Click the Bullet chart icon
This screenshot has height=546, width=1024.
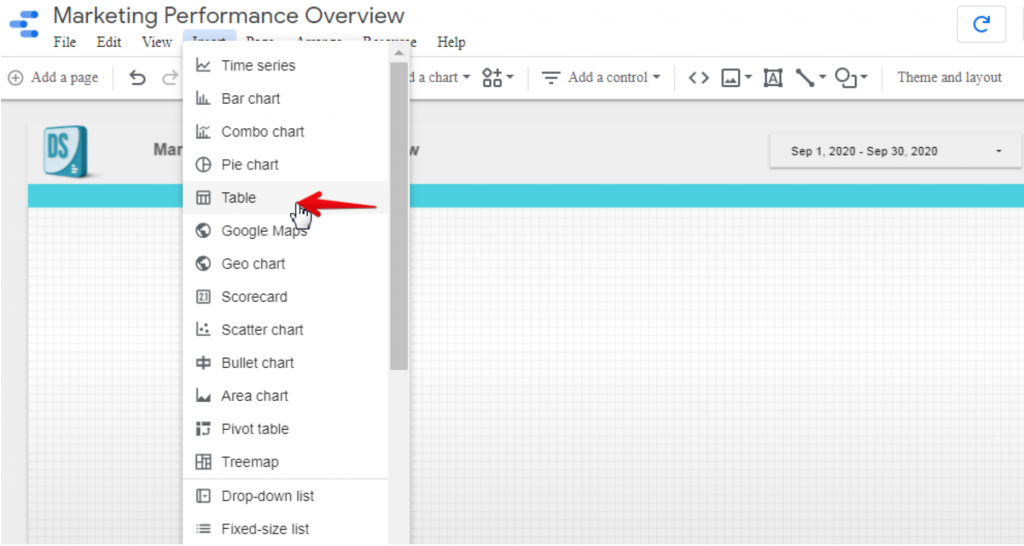(203, 362)
